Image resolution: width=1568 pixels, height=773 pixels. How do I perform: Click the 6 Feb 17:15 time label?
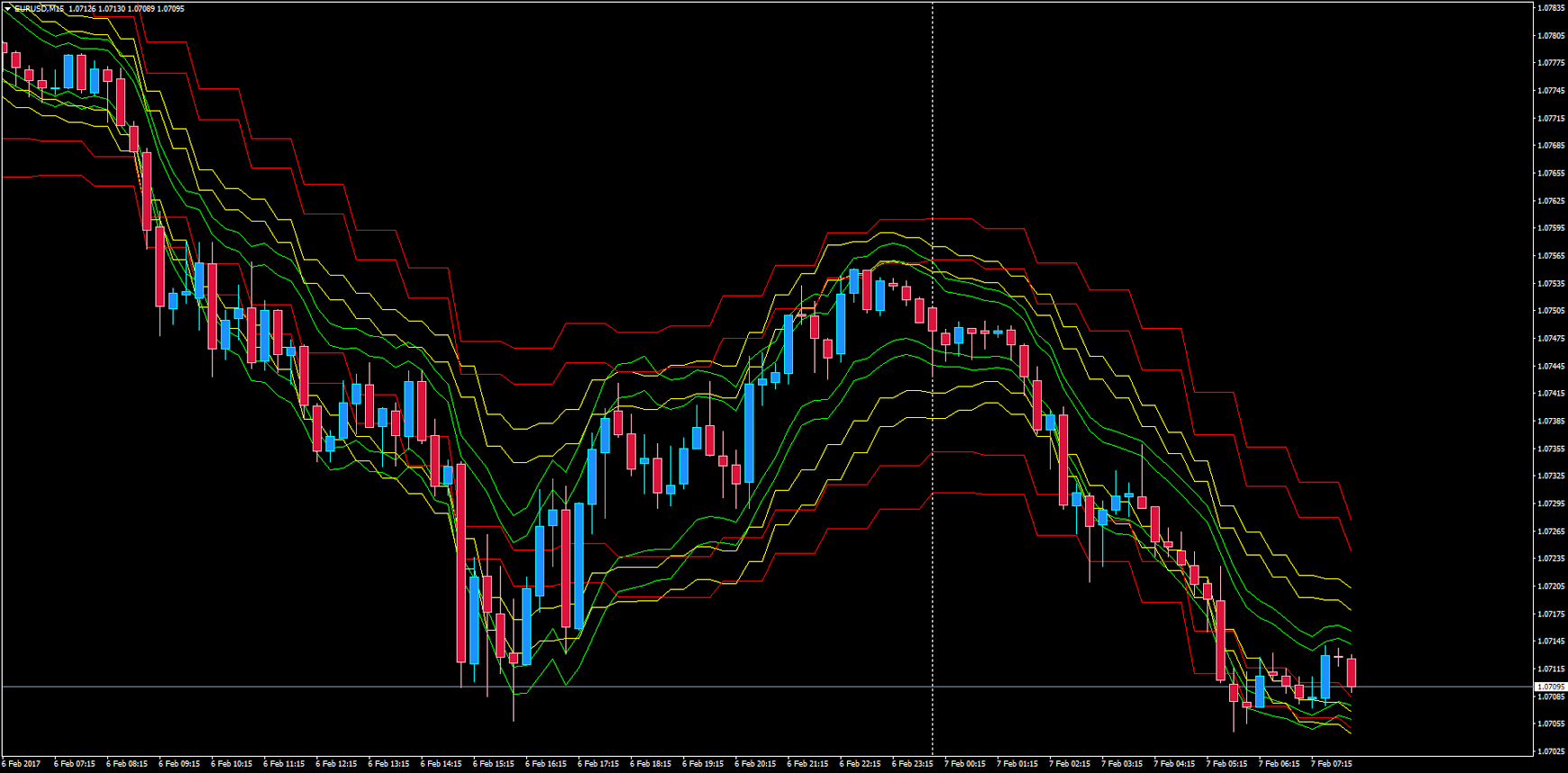(x=598, y=764)
